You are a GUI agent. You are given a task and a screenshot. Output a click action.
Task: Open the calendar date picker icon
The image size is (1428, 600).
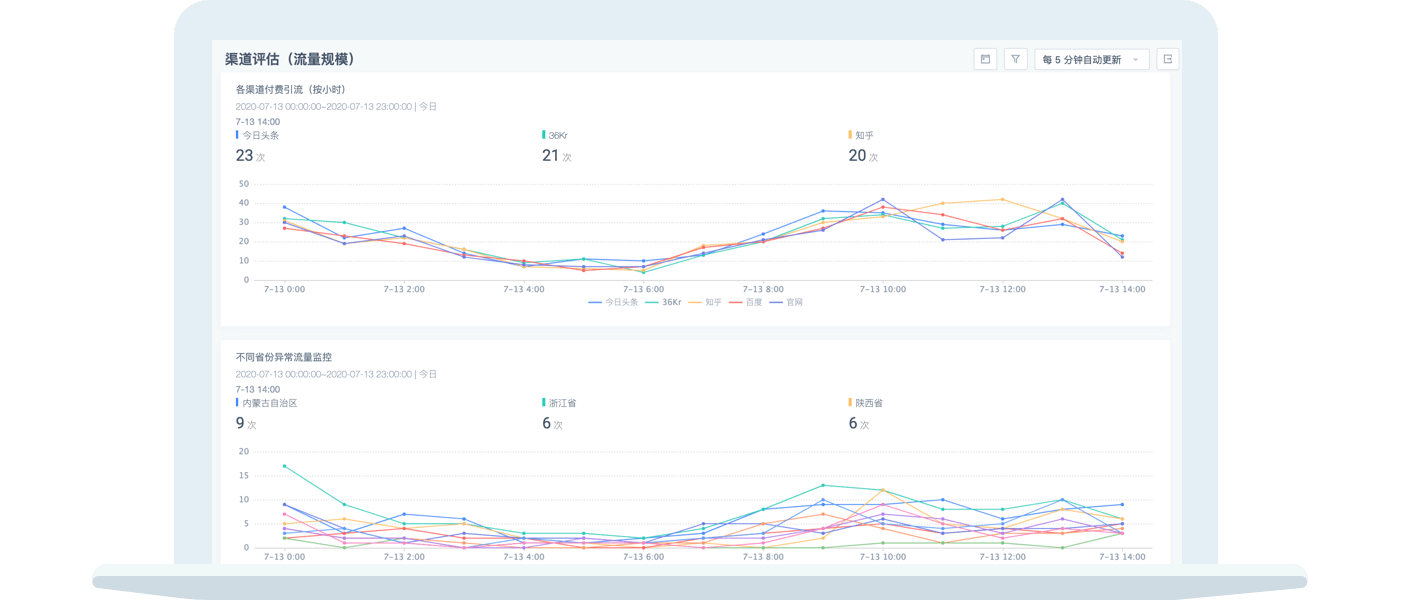pyautogui.click(x=985, y=60)
